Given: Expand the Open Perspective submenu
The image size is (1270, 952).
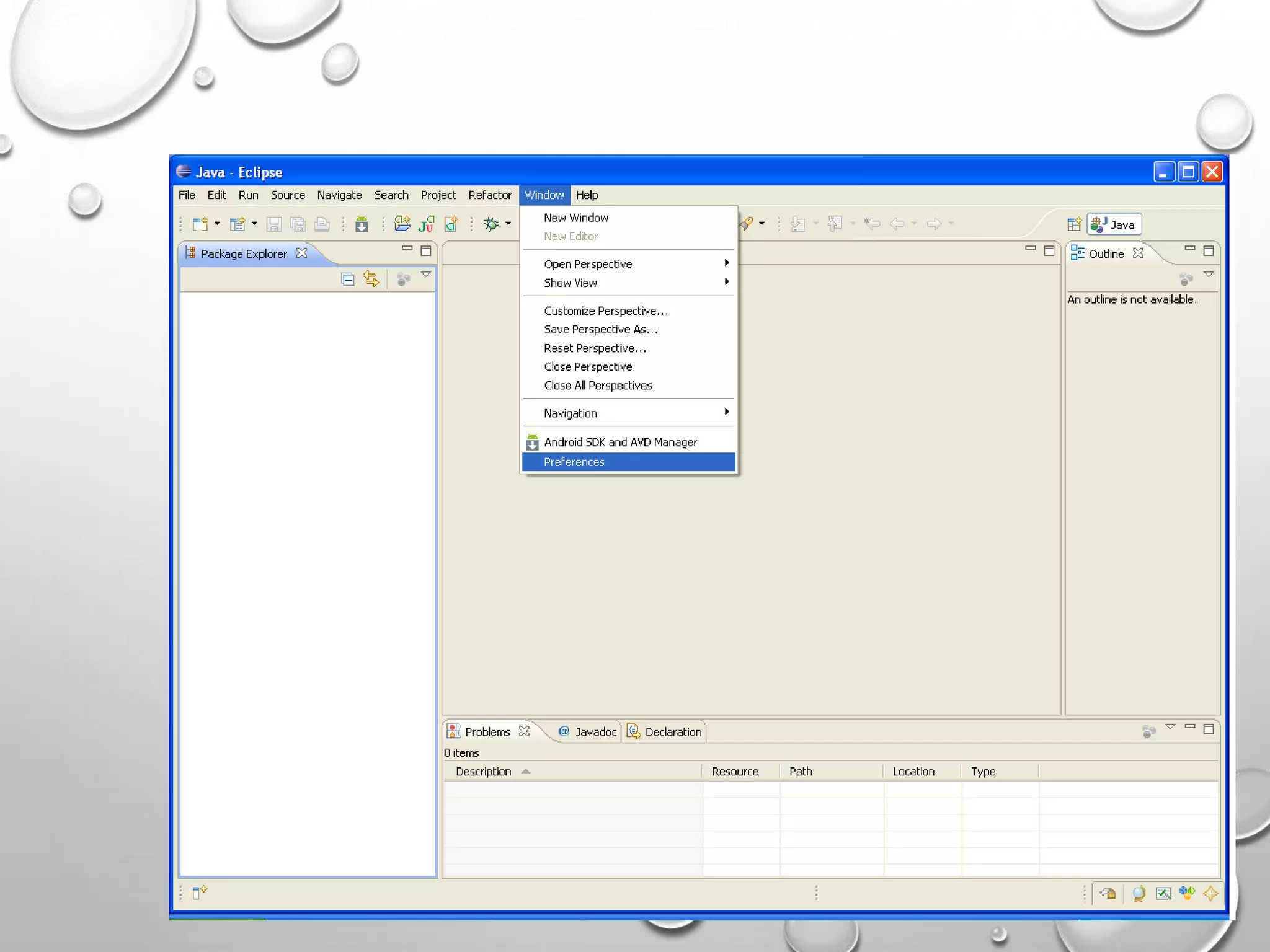Looking at the screenshot, I should (629, 264).
